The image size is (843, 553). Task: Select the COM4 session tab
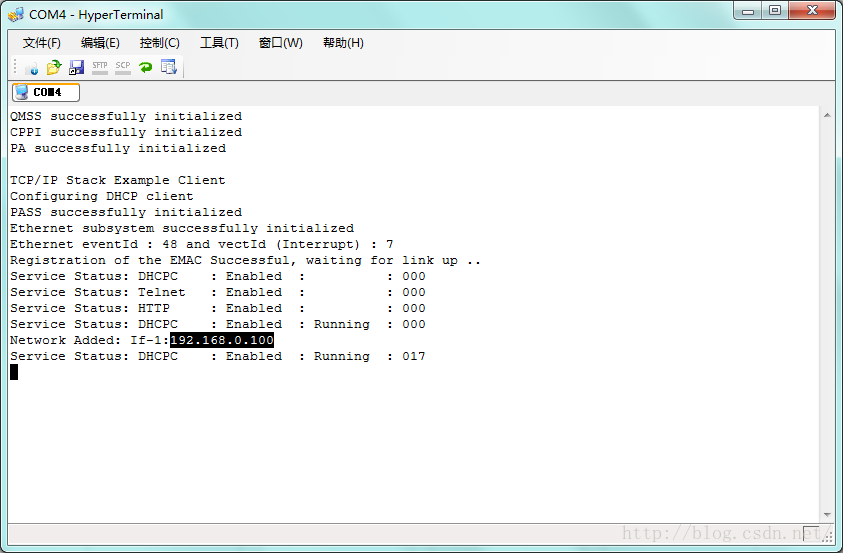(46, 92)
